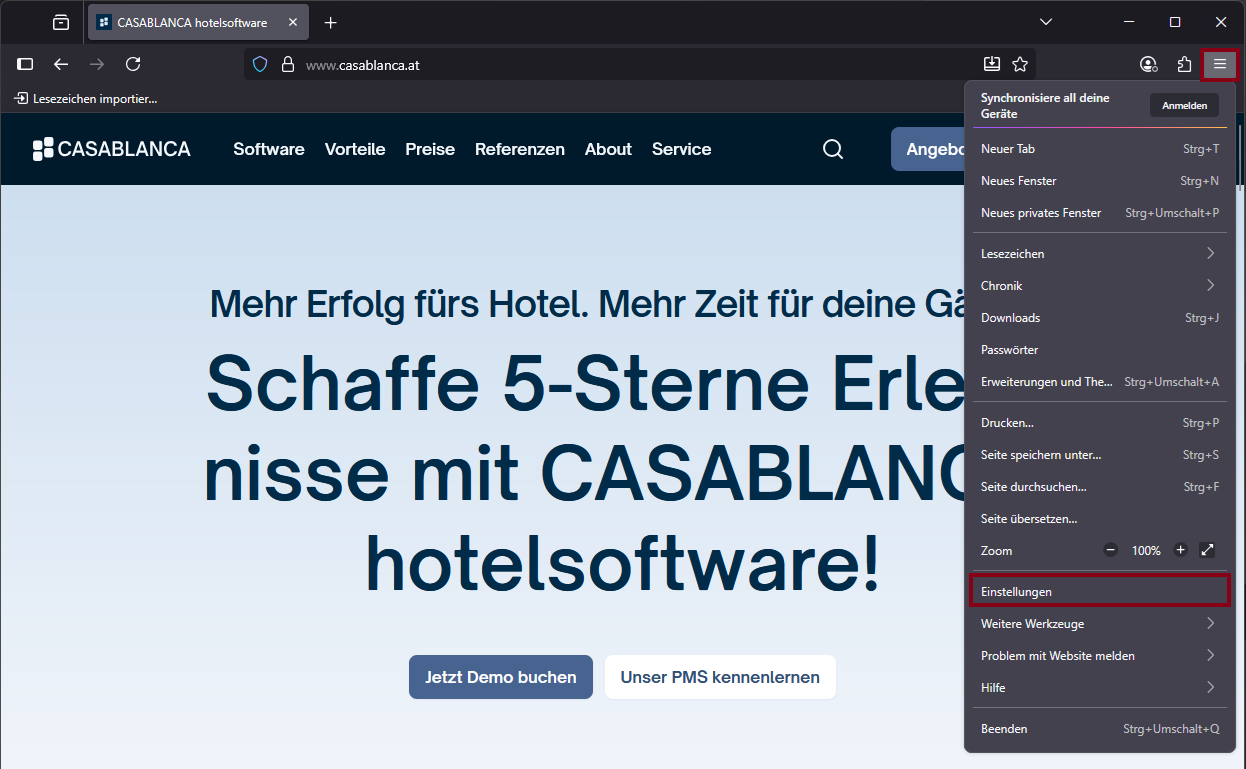1246x769 pixels.
Task: Expand the Lesezeichen submenu
Action: tap(1099, 254)
